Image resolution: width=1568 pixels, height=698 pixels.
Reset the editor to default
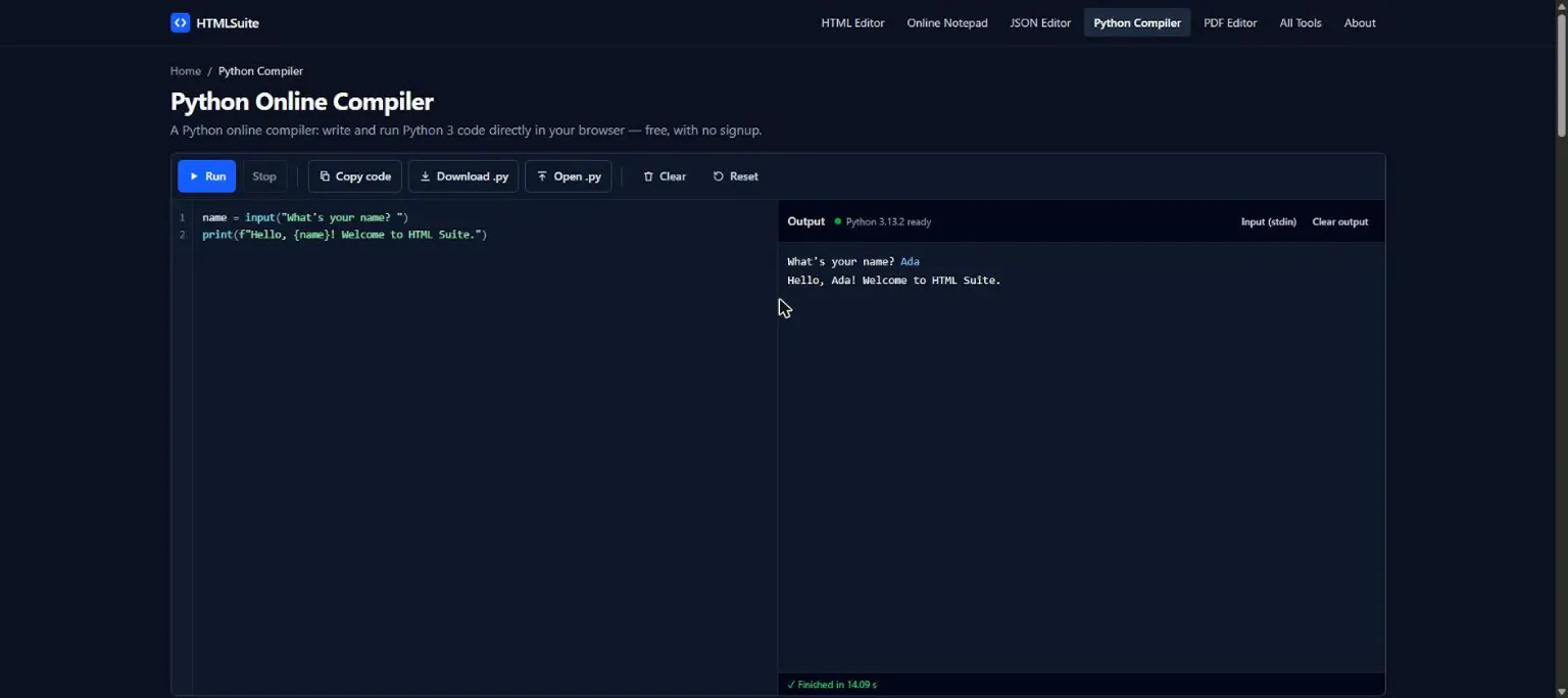tap(735, 176)
